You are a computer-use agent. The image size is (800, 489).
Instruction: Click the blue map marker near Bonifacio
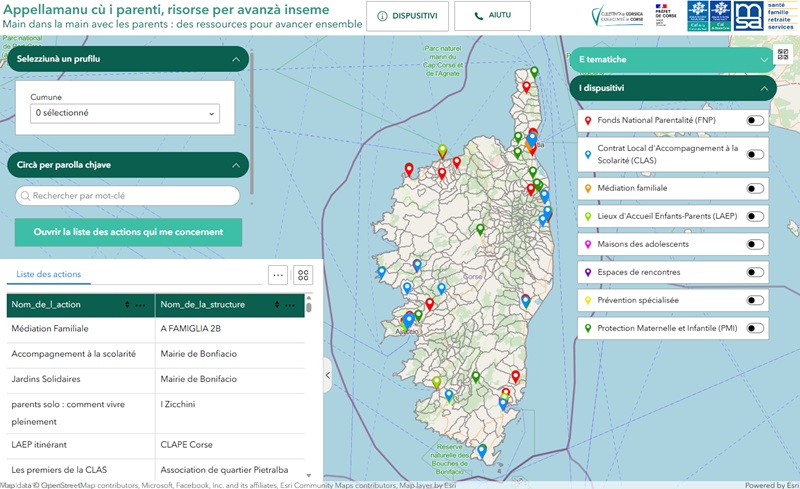tap(482, 451)
